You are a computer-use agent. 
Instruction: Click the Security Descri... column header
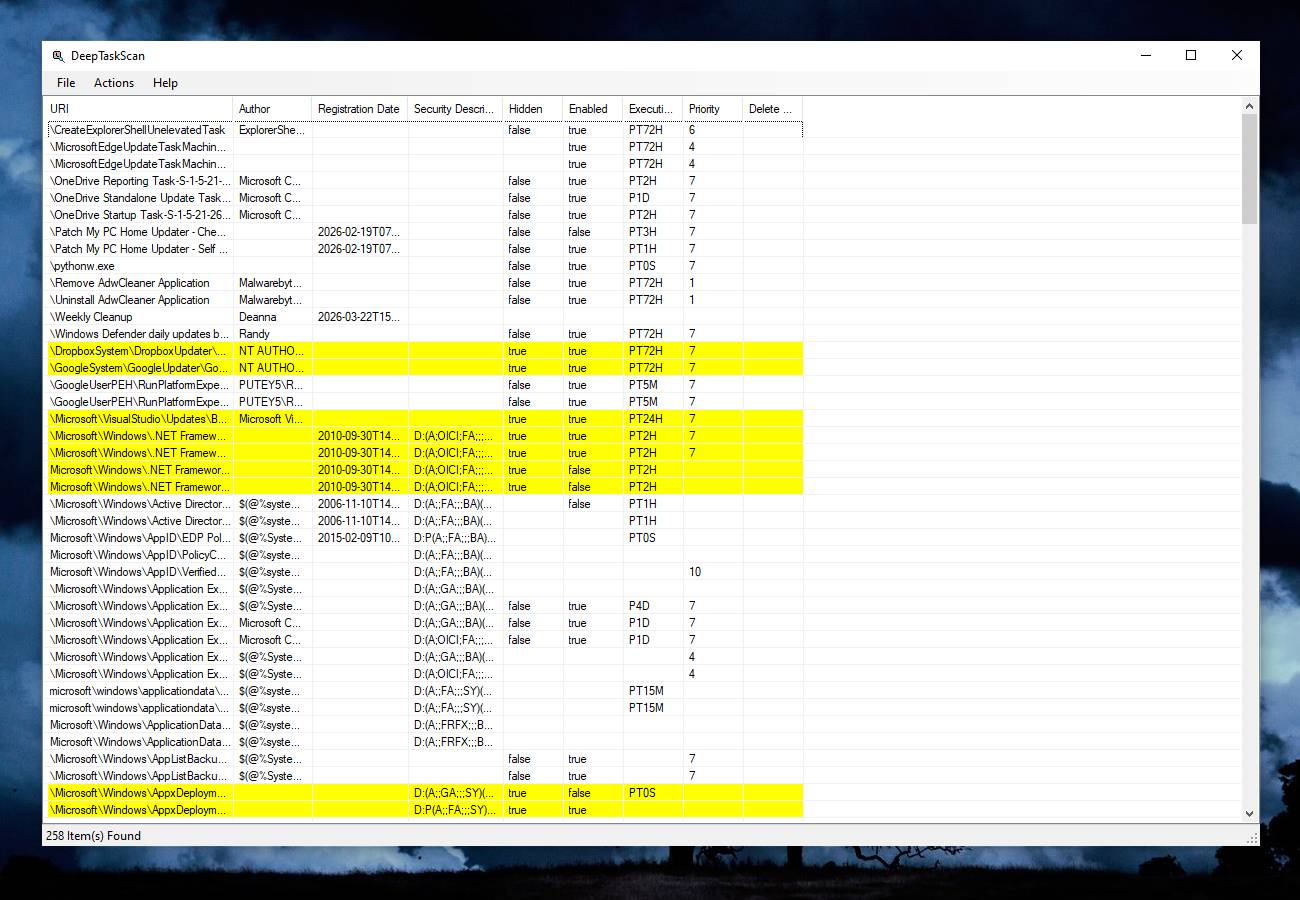[455, 109]
